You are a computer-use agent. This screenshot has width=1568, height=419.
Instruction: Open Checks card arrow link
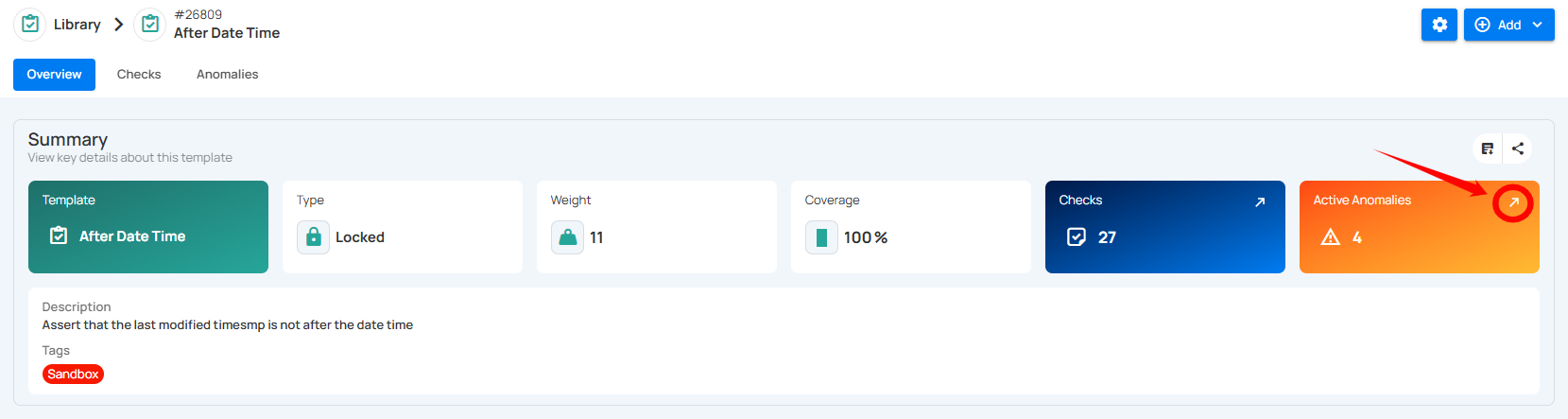(x=1260, y=201)
